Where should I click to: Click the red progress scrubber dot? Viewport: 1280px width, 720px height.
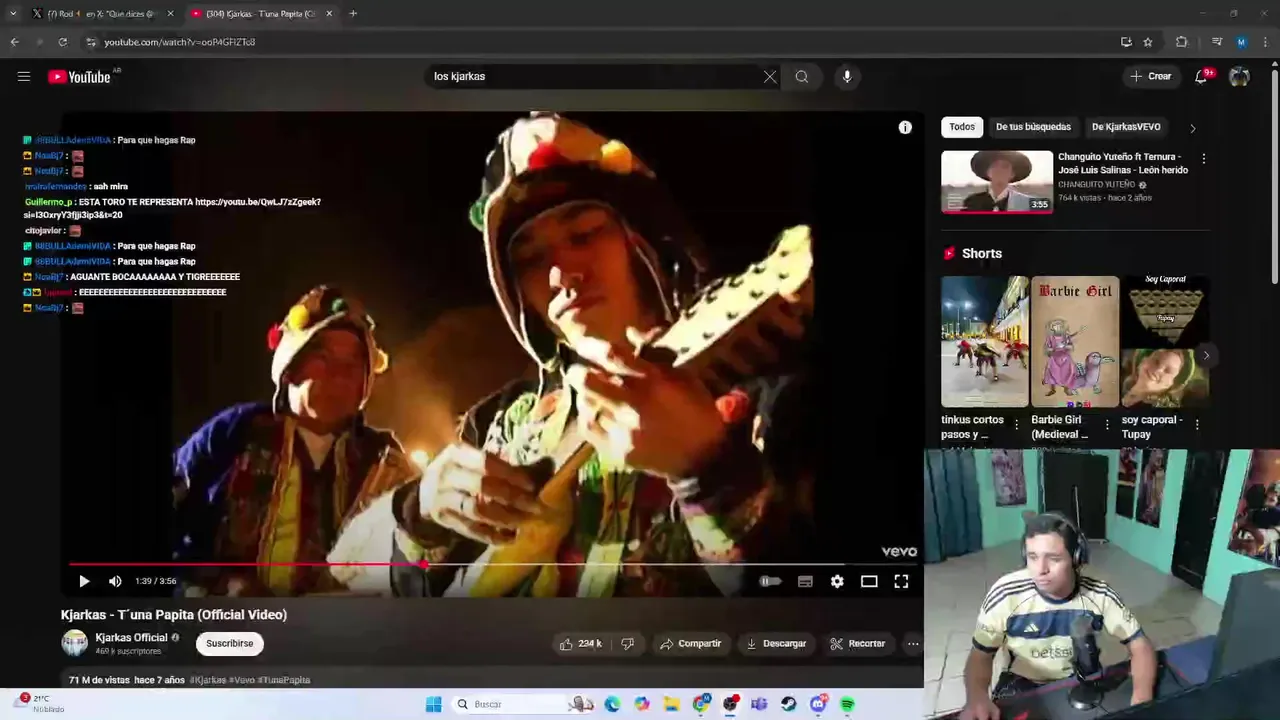424,565
